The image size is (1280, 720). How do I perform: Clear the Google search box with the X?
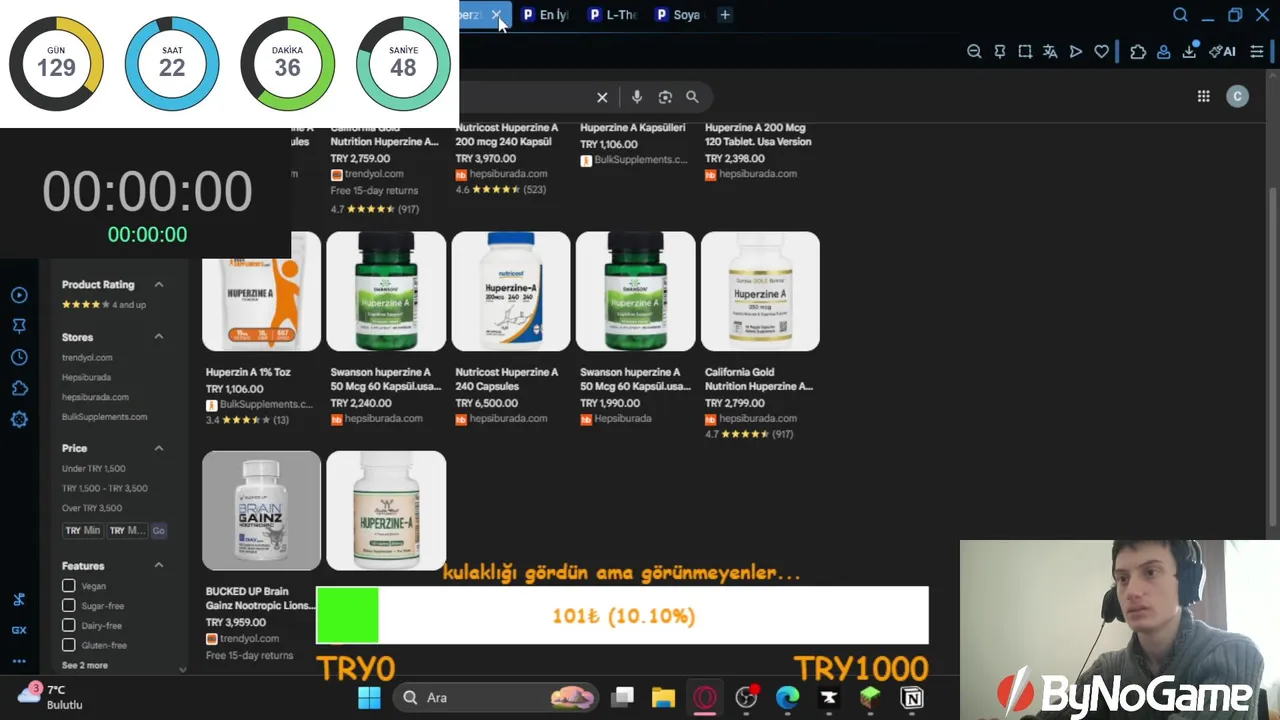click(x=602, y=97)
